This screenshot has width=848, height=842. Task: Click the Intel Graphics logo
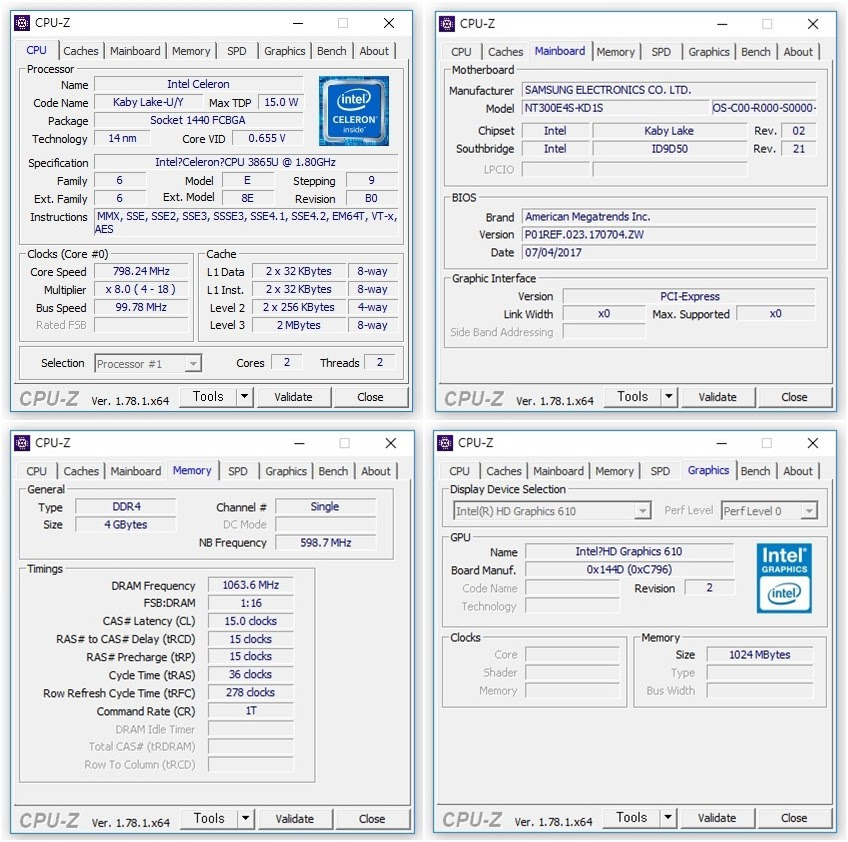(784, 578)
